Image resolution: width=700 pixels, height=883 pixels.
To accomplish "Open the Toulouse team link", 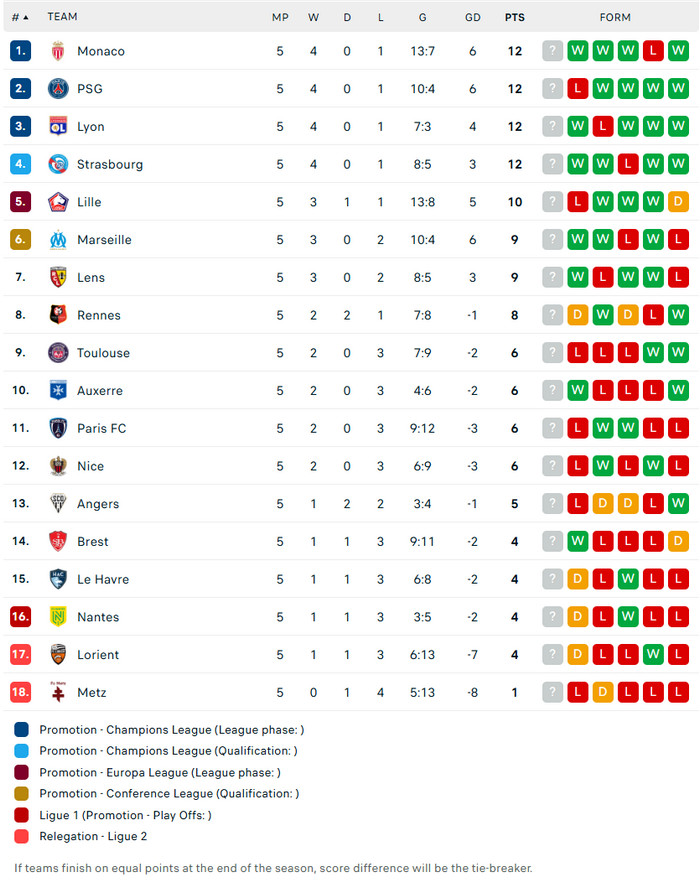I will point(104,353).
